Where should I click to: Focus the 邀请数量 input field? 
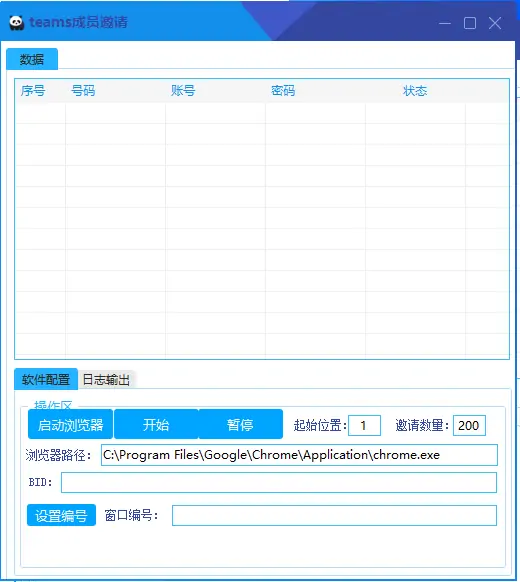tap(469, 425)
